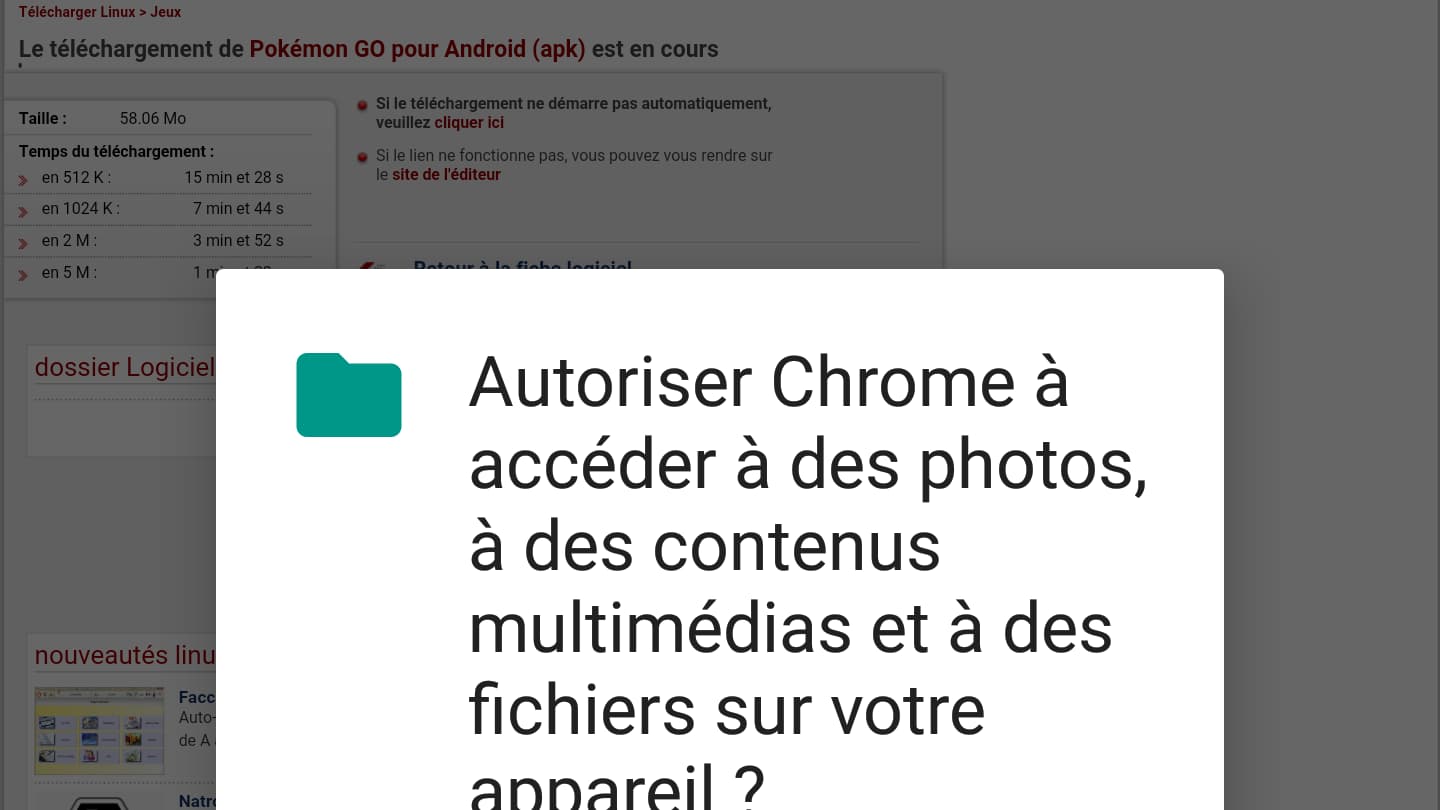Click the red arrow beside 'en 512 K'
This screenshot has width=1440, height=810.
click(x=23, y=180)
